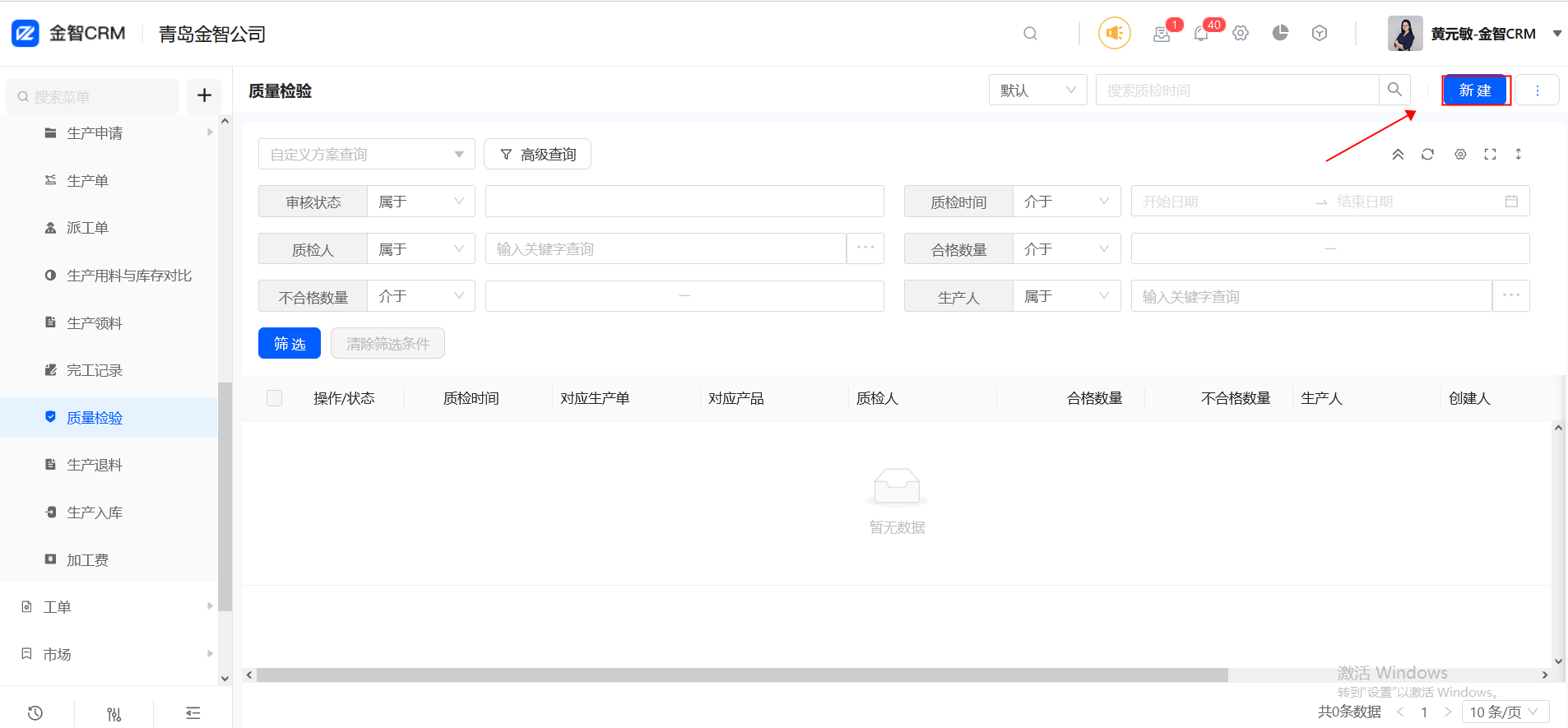Open the 自定义方案查询 dropdown
The width and height of the screenshot is (1568, 728).
coord(367,155)
